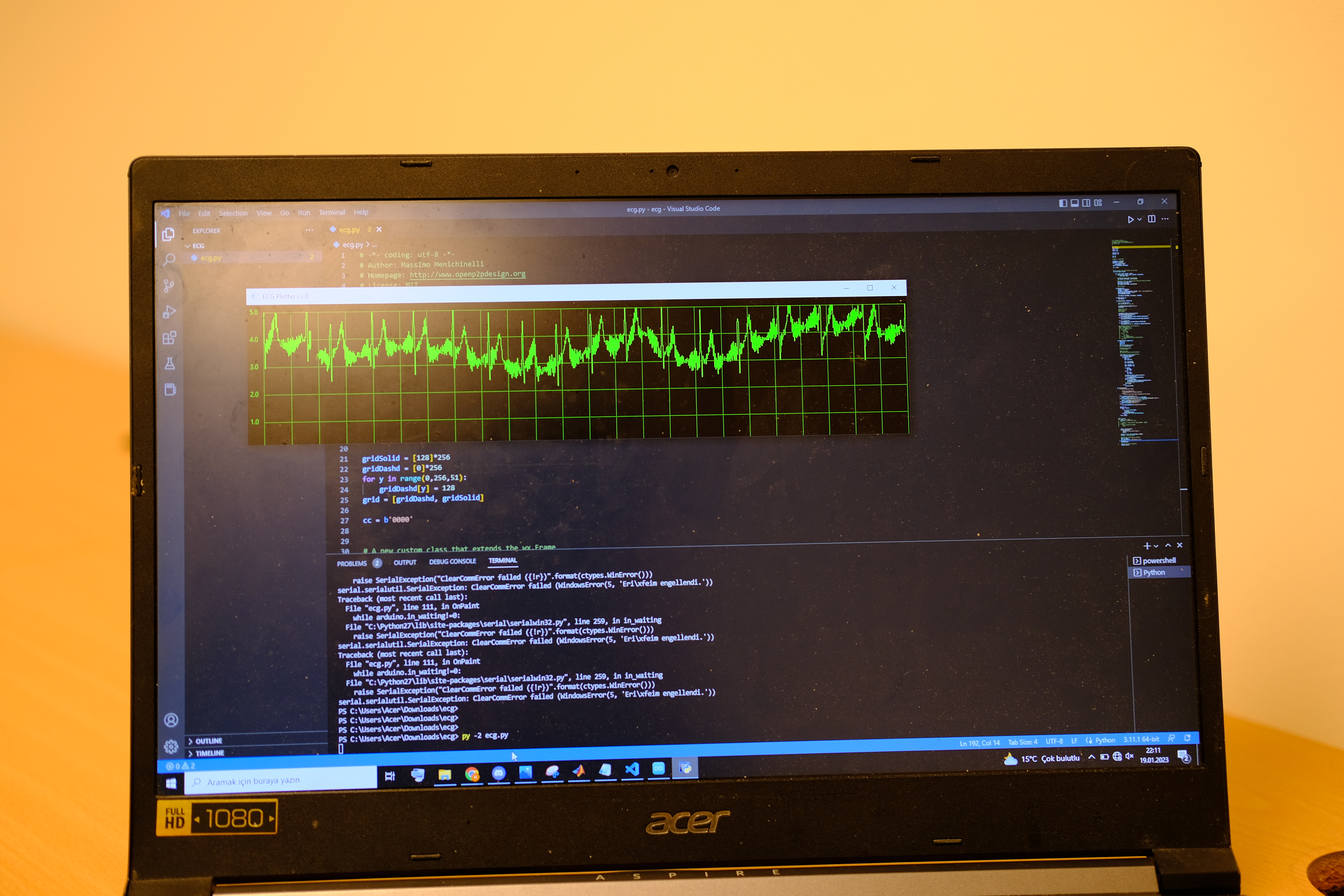The height and width of the screenshot is (896, 1344).
Task: Toggle the bottom panel layout
Action: click(1074, 203)
